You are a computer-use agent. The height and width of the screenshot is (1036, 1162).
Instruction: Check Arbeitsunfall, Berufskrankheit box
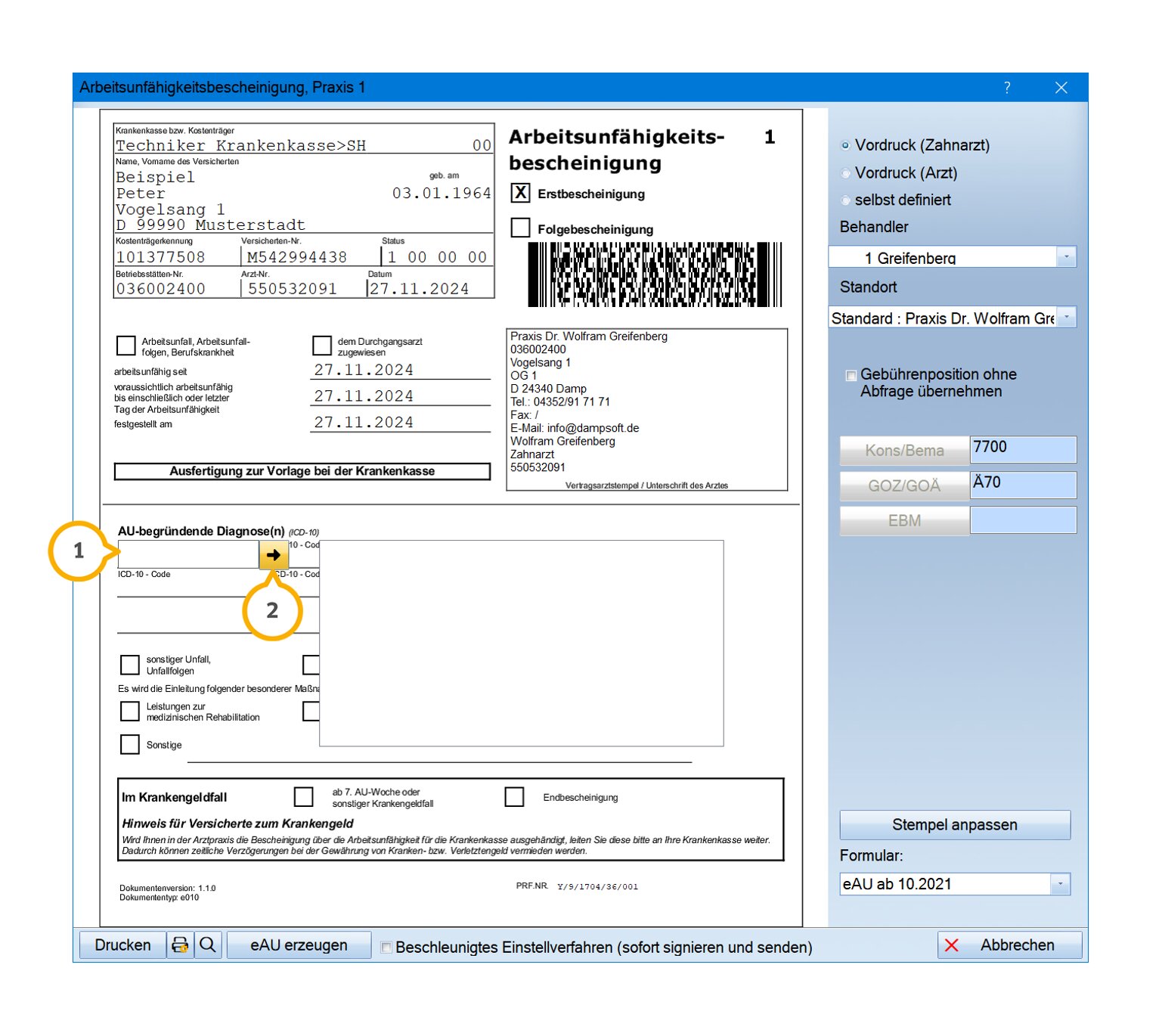[x=126, y=346]
